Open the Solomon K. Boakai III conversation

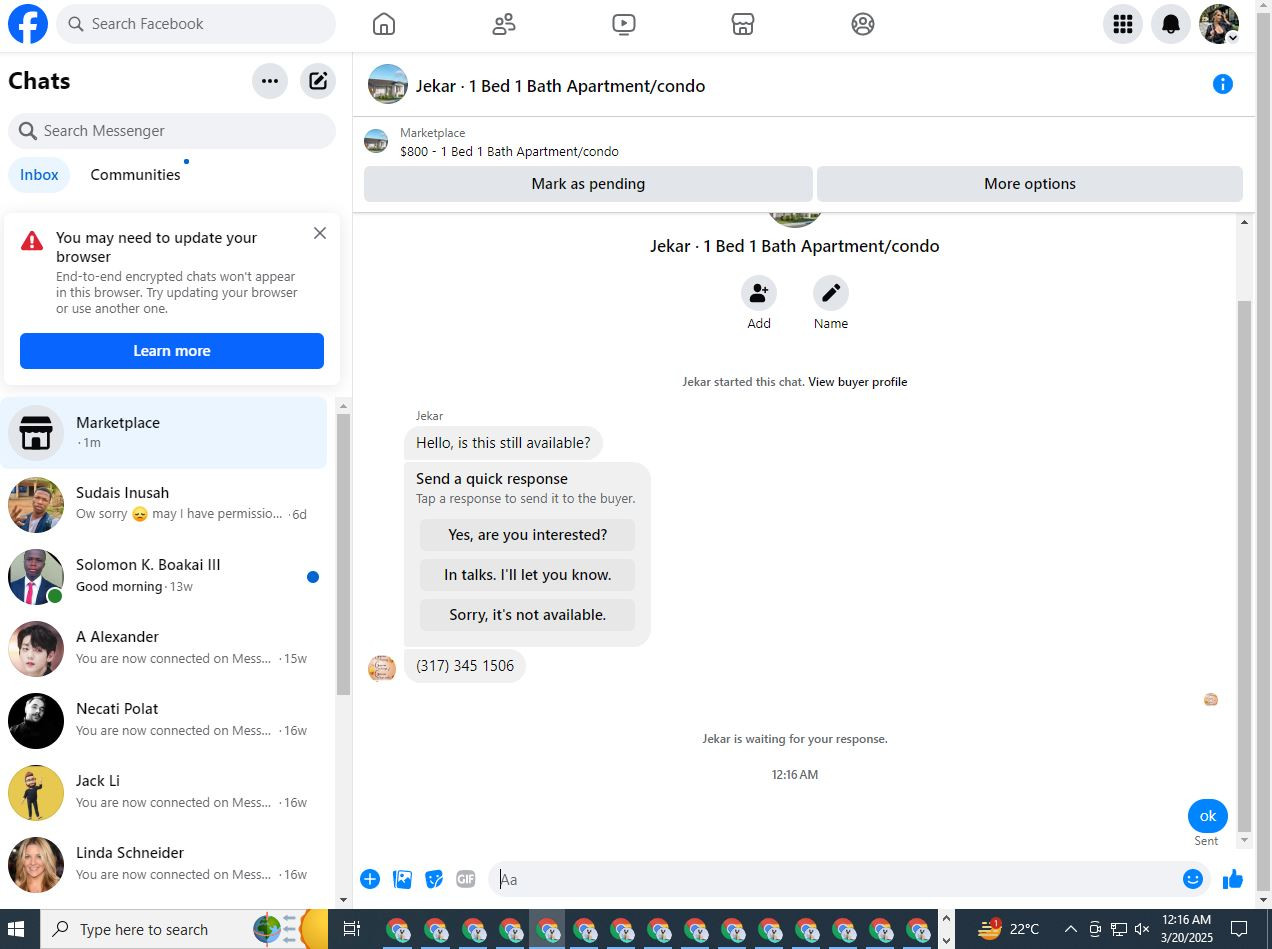click(x=164, y=577)
